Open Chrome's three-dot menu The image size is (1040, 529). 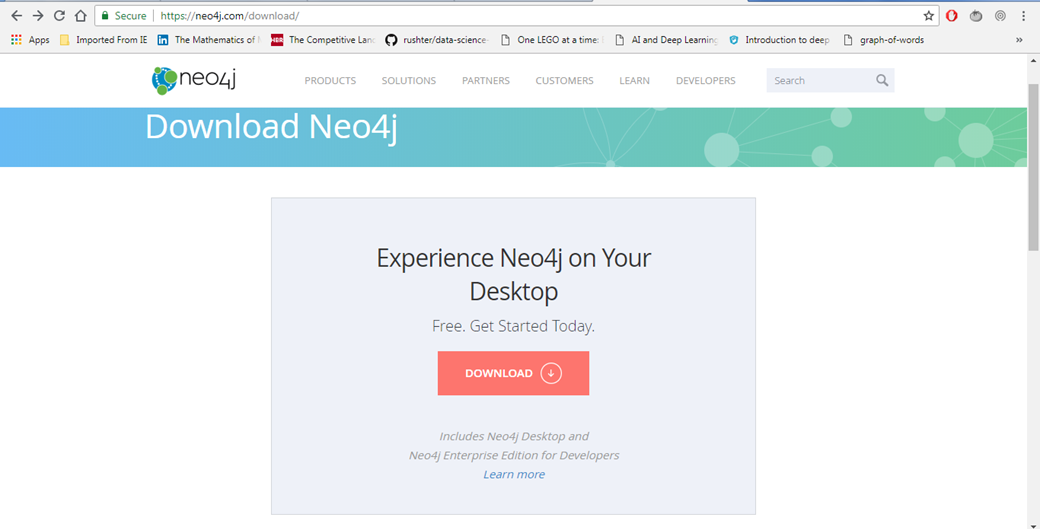coord(1024,16)
